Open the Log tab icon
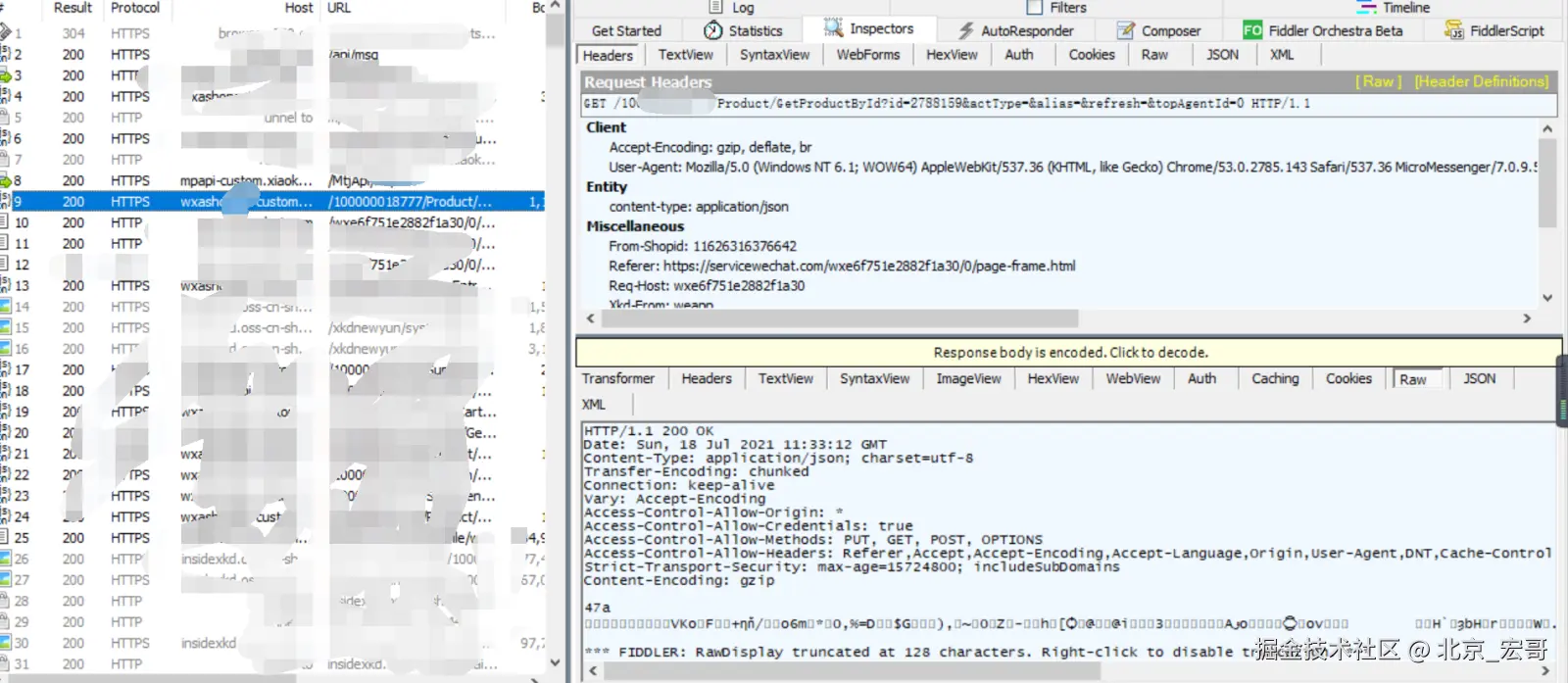 pyautogui.click(x=715, y=7)
